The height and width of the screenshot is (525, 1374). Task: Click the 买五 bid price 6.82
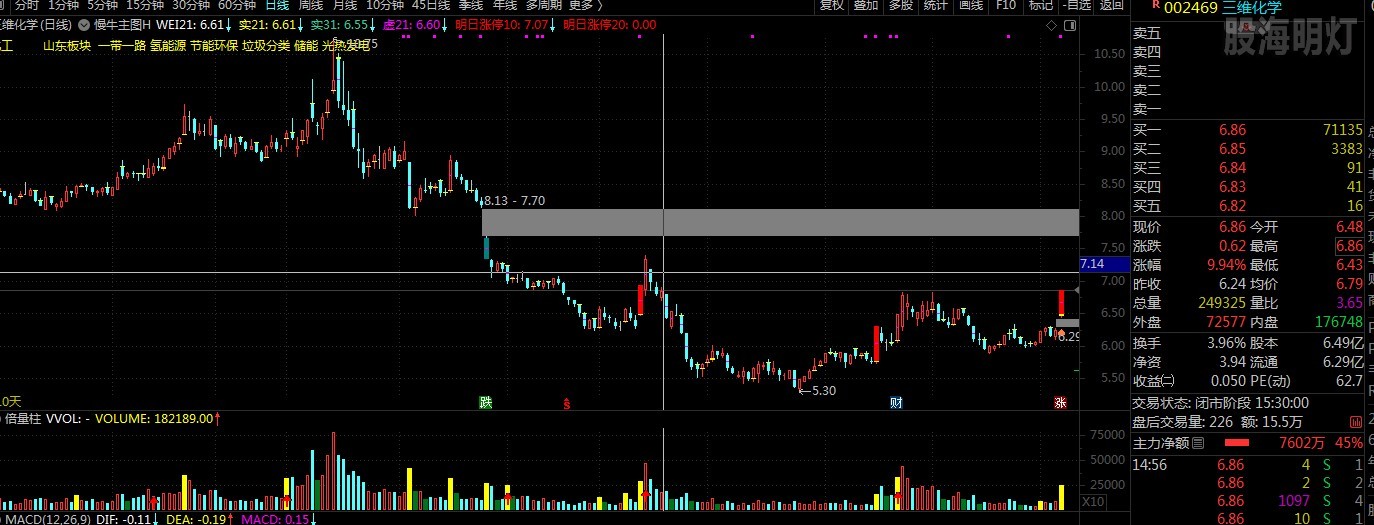pos(1232,206)
